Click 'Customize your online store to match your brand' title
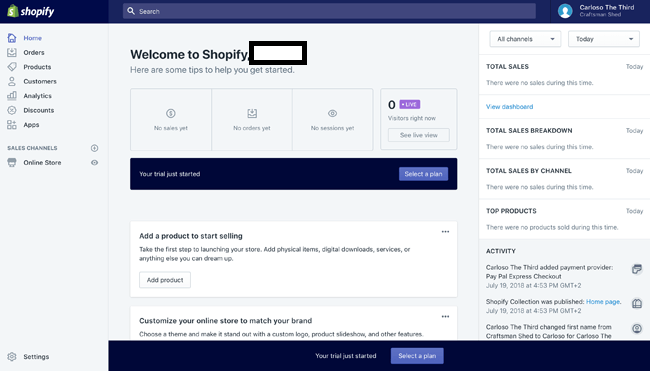Image resolution: width=650 pixels, height=371 pixels. (x=226, y=321)
